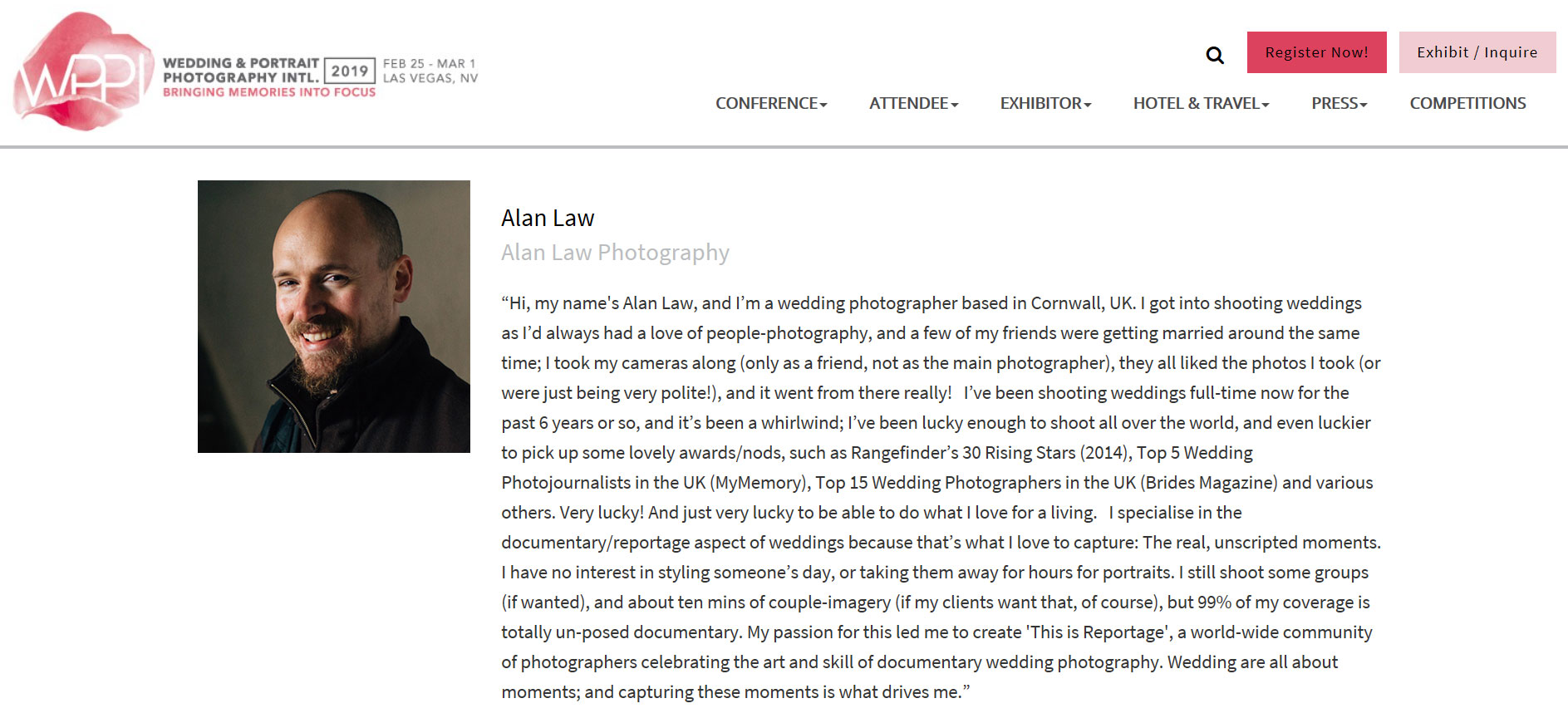Click the ATTENDEE dropdown arrow
This screenshot has height=723, width=1568.
(x=955, y=106)
